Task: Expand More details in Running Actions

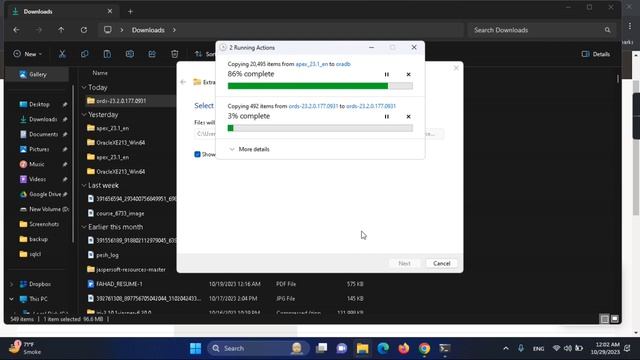Action: click(249, 149)
